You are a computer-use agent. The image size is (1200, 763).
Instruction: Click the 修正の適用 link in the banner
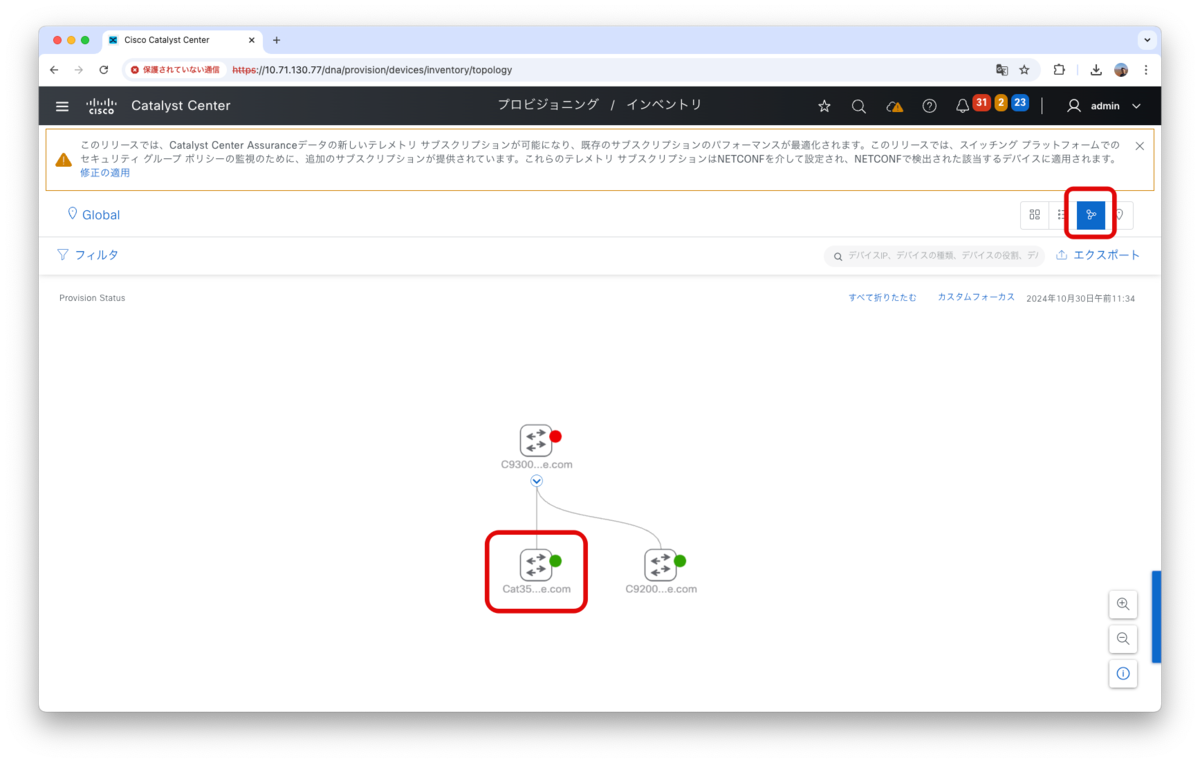105,172
